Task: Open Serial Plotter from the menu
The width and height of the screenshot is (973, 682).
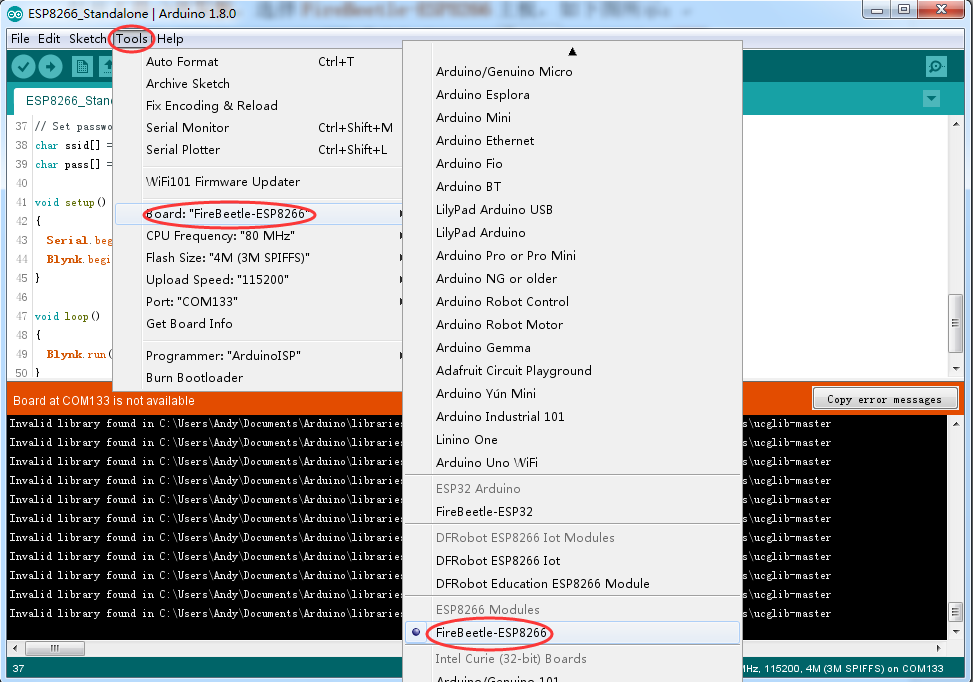Action: (259, 150)
